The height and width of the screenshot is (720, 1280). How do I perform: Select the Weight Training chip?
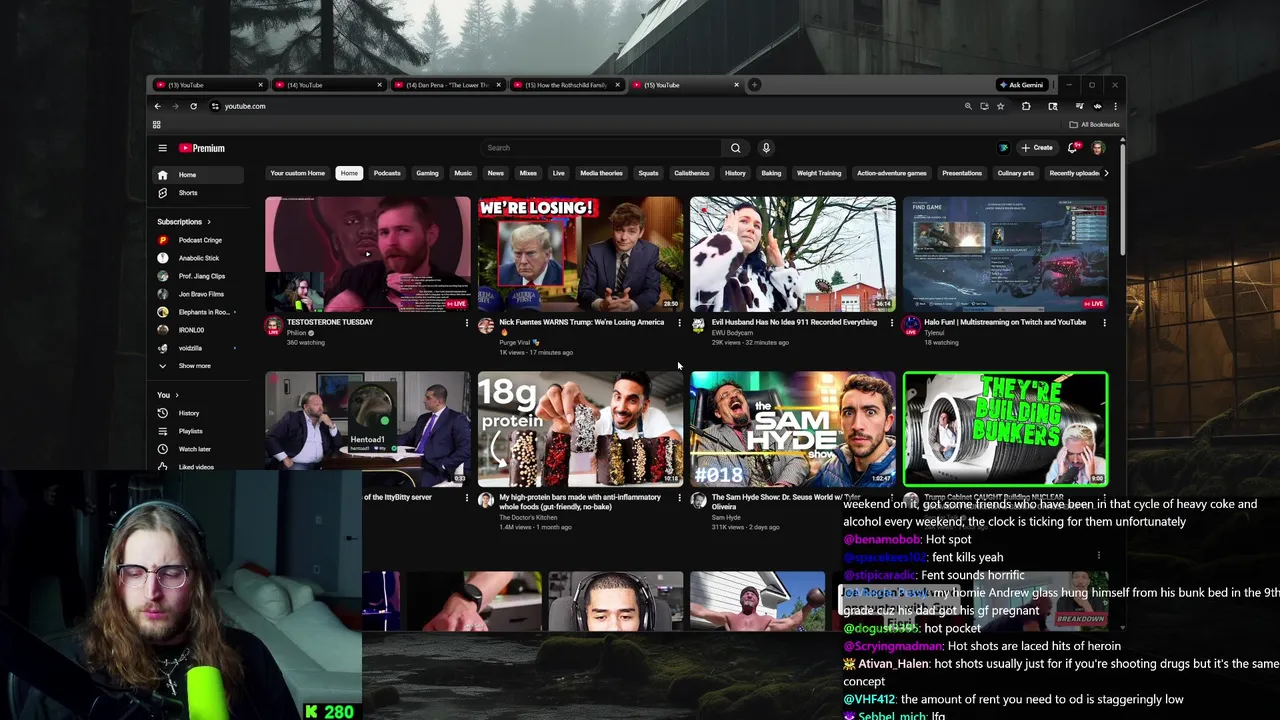tap(819, 173)
